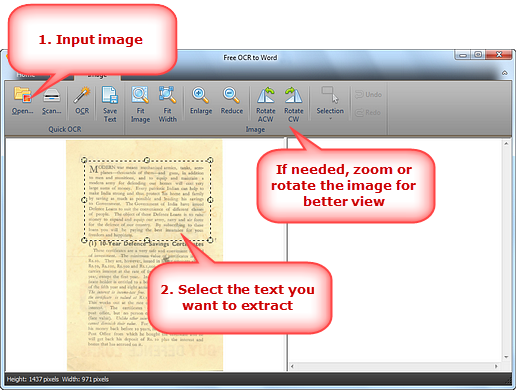
Task: Maximize the Free OCR to Word window
Action: (x=478, y=55)
